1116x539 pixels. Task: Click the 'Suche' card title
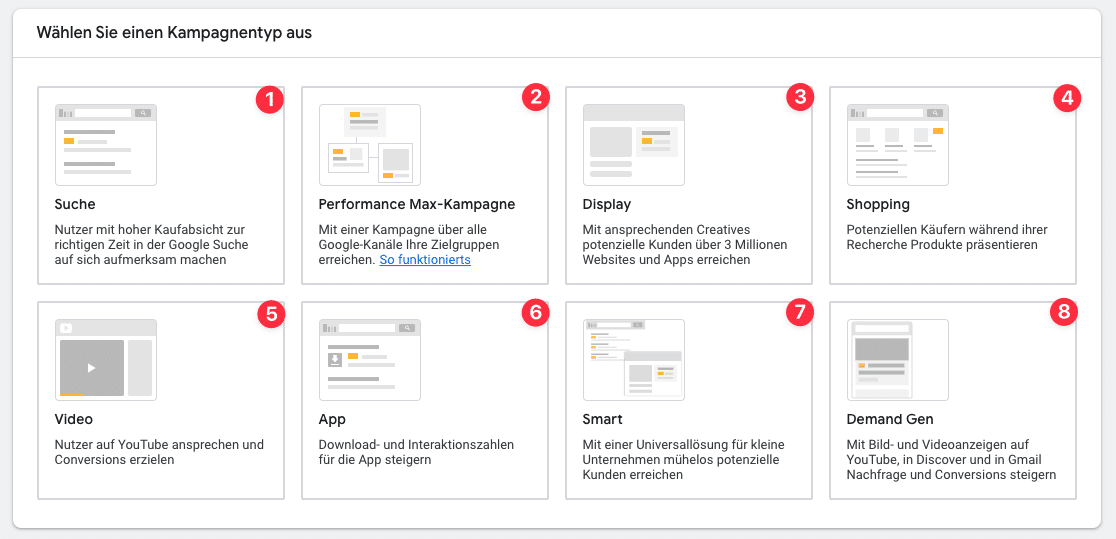tap(75, 205)
